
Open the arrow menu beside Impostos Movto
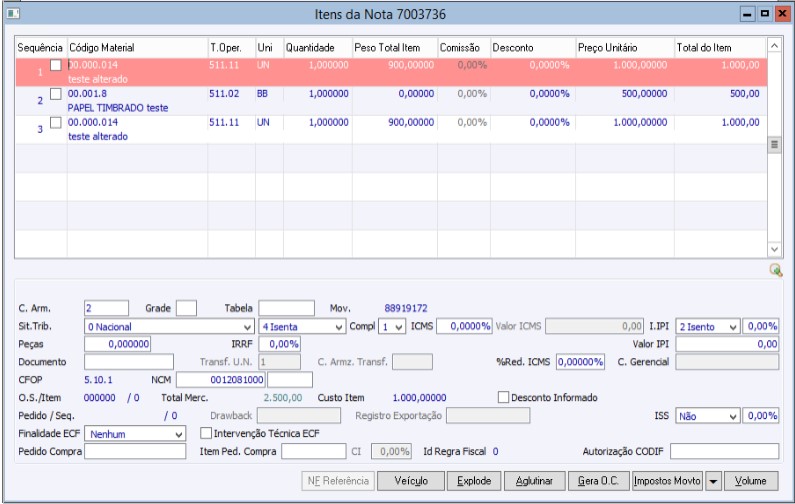(713, 481)
